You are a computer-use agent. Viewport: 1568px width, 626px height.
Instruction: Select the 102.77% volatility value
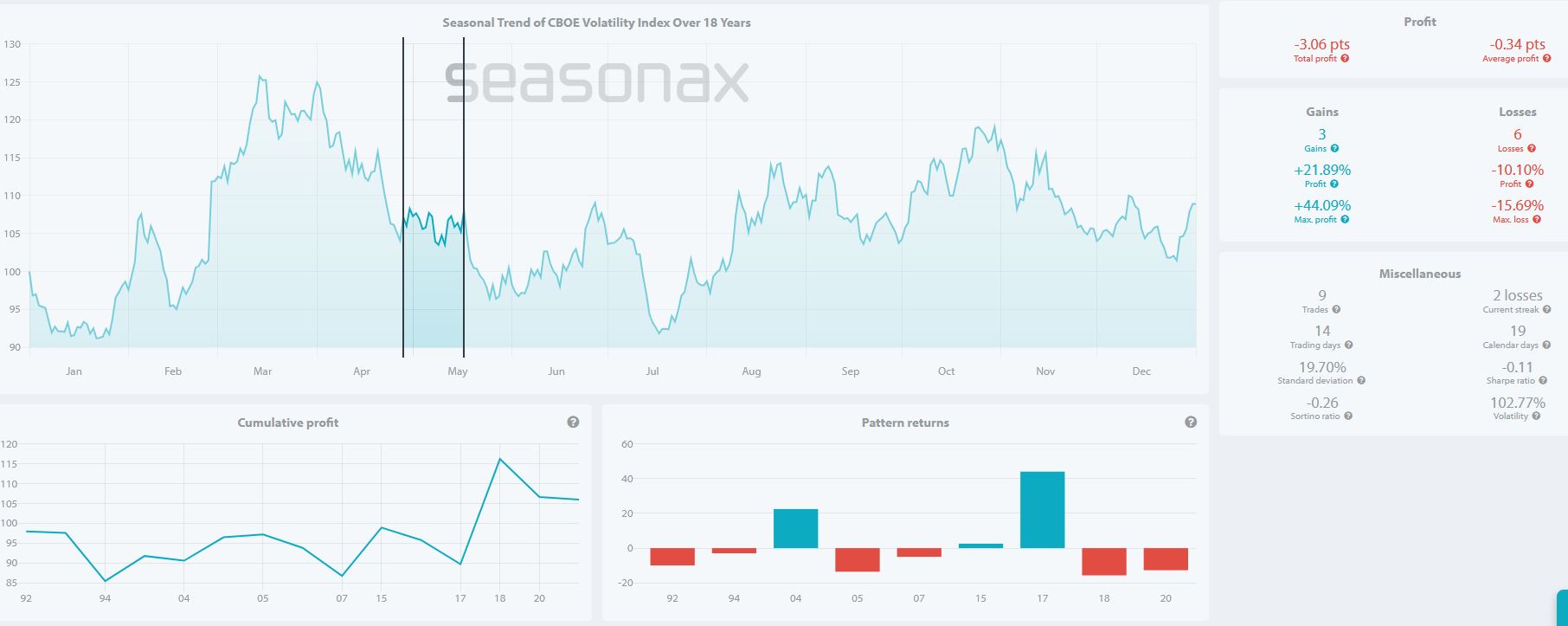coord(1518,403)
